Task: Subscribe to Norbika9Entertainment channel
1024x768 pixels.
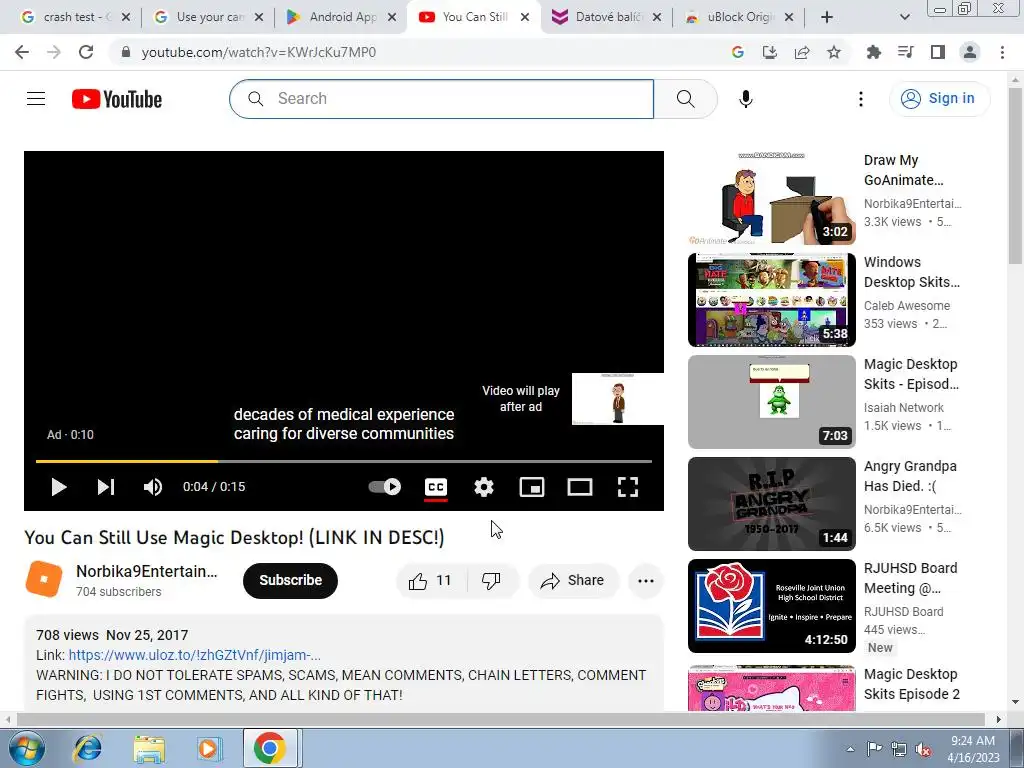Action: [291, 581]
